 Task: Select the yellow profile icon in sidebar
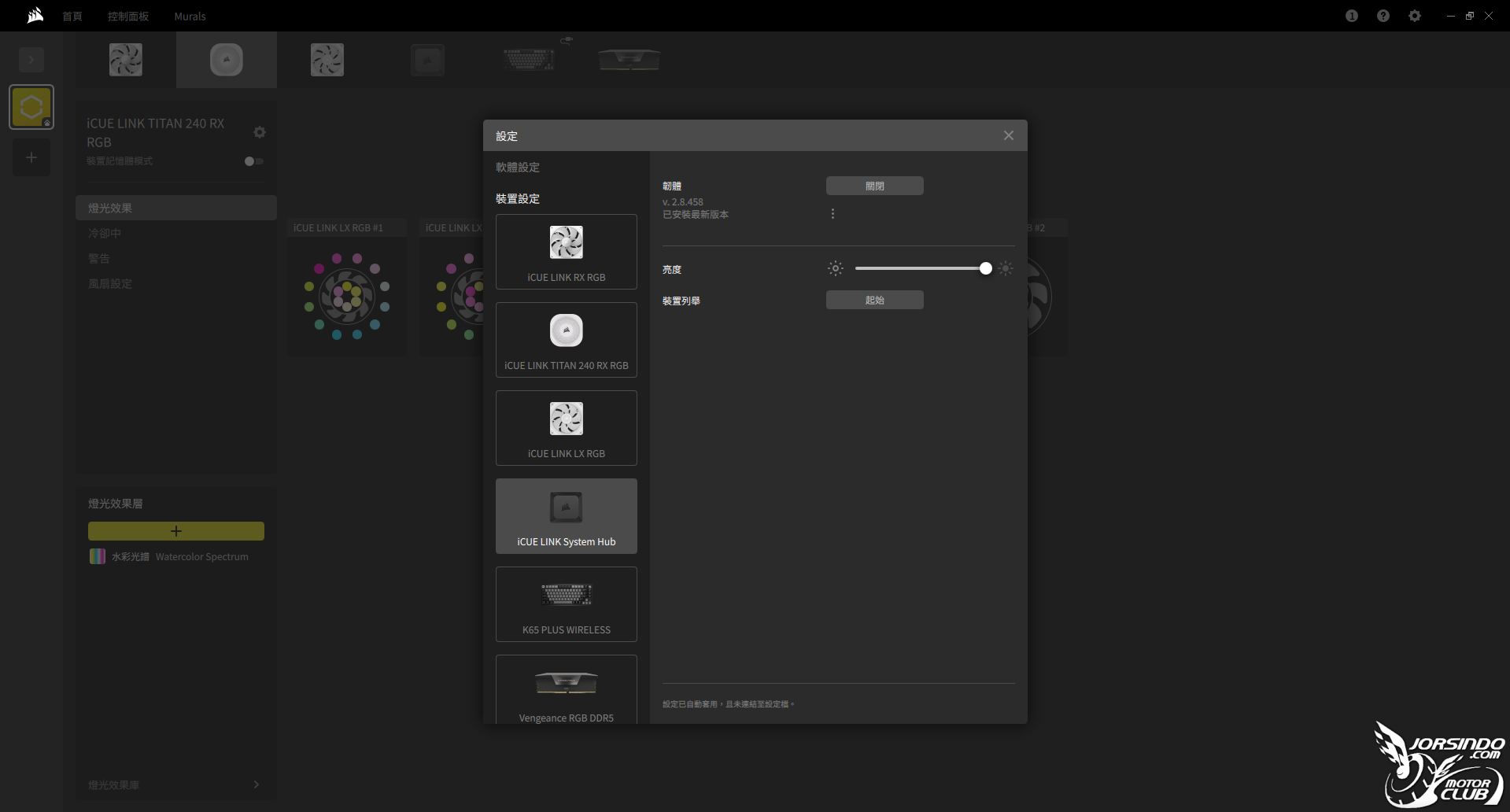31,107
